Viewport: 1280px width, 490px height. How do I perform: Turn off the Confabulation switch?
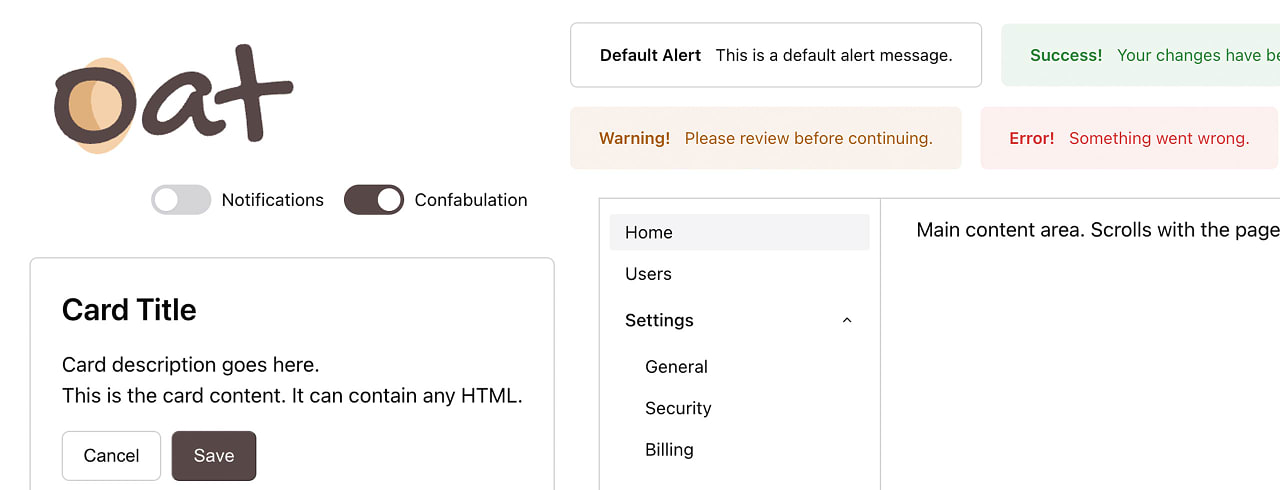point(374,200)
